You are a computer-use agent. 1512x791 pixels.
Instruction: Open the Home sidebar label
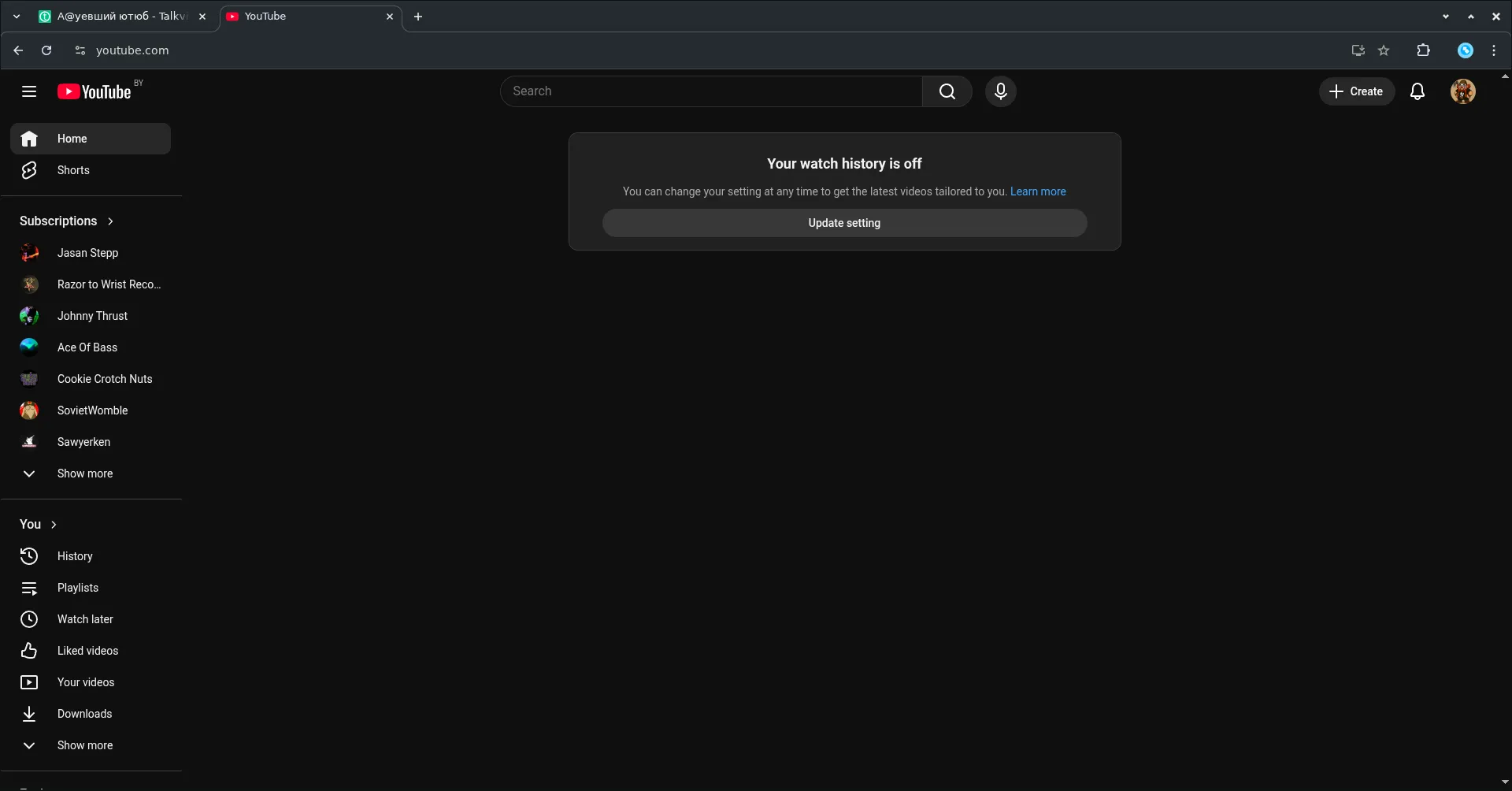pos(72,139)
